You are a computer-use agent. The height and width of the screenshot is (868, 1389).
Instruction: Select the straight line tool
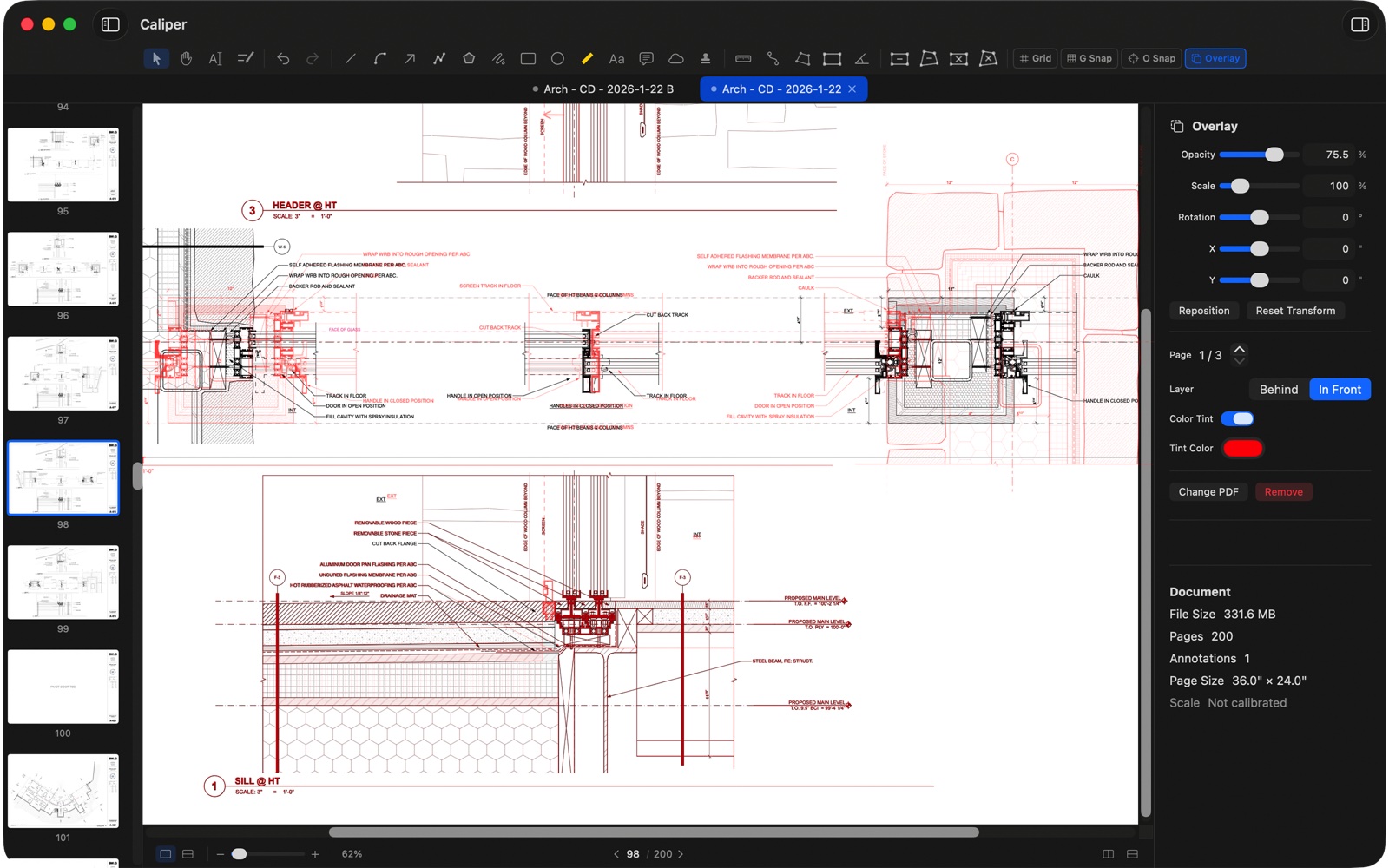[x=351, y=59]
